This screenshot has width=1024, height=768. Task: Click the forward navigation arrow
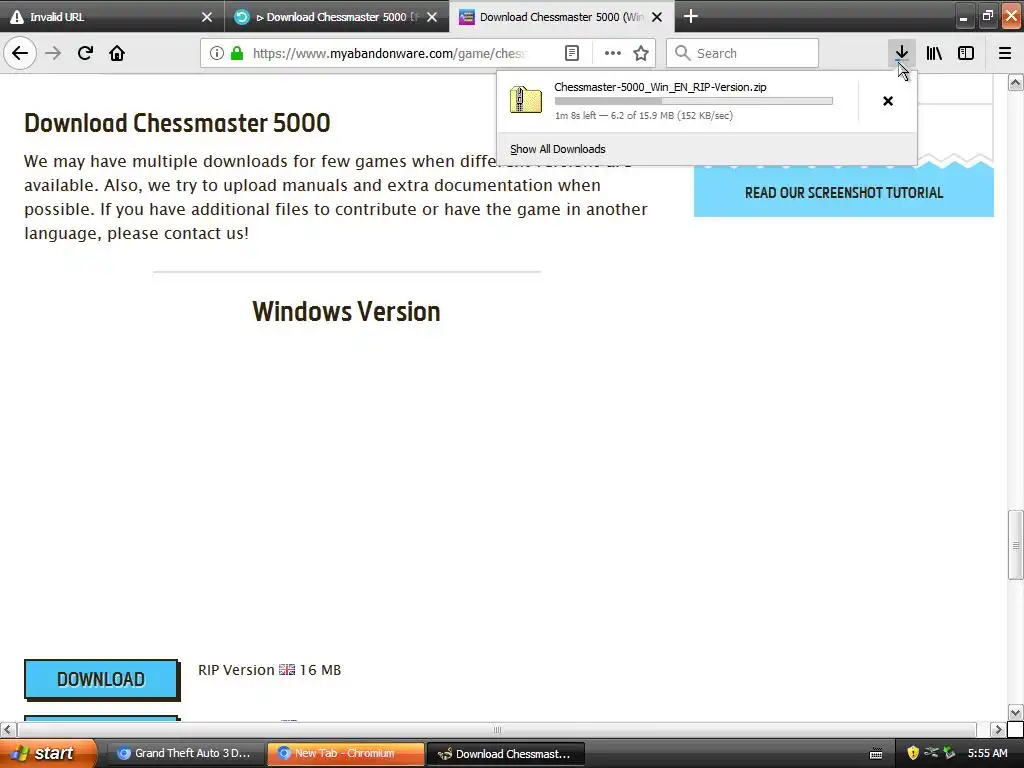(x=53, y=53)
